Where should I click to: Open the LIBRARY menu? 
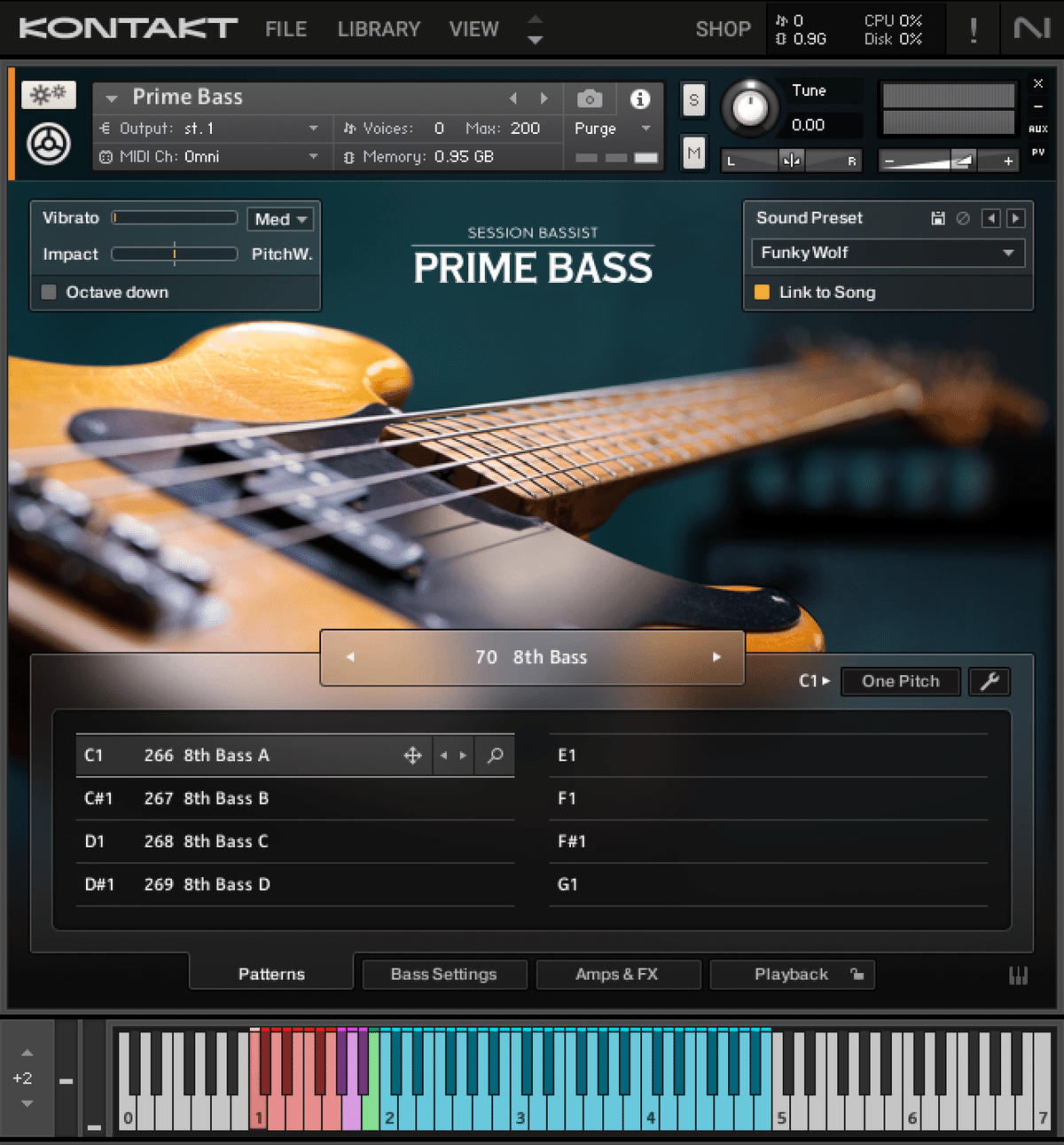coord(379,29)
